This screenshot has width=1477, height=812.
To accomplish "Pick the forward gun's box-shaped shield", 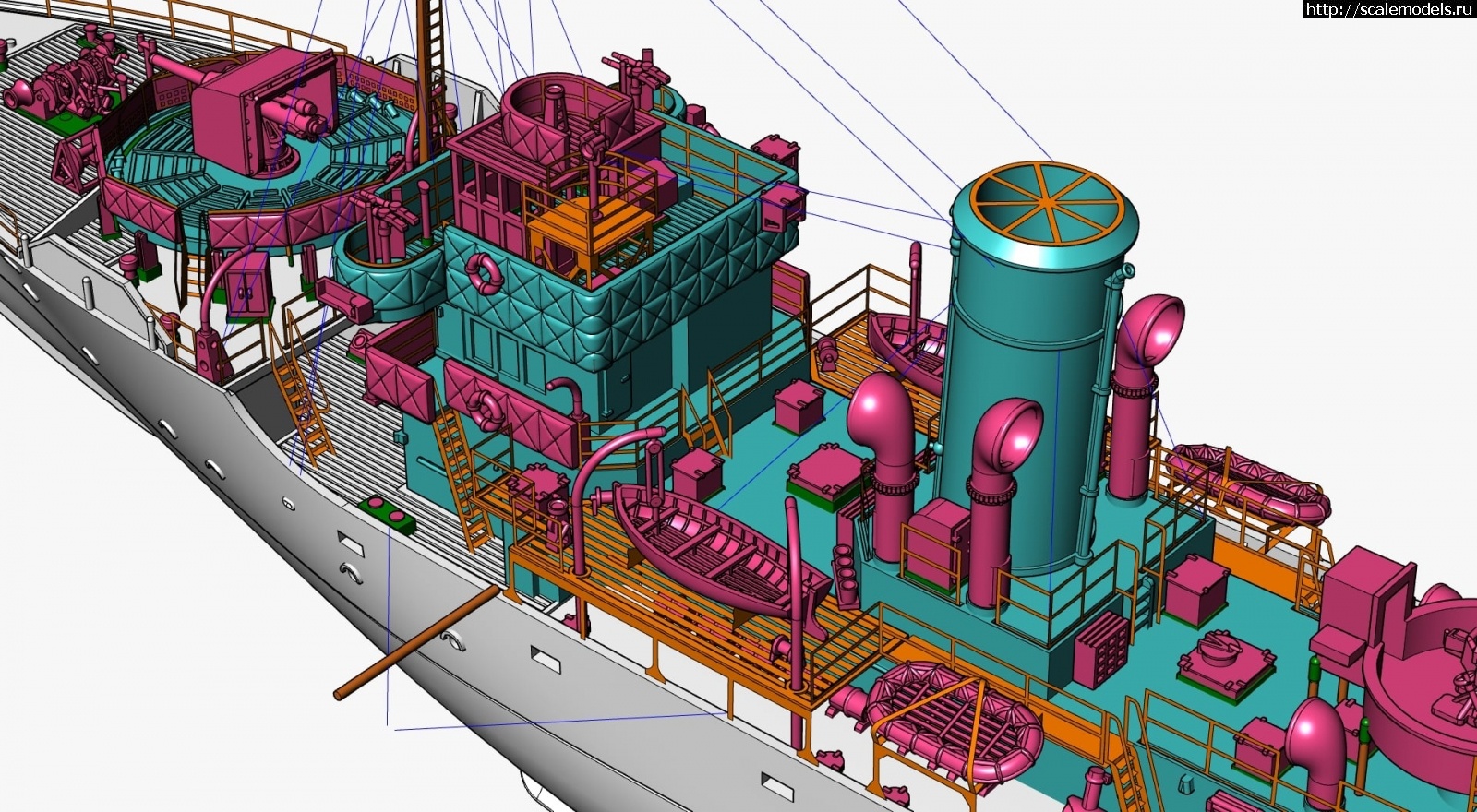I will [x=265, y=109].
